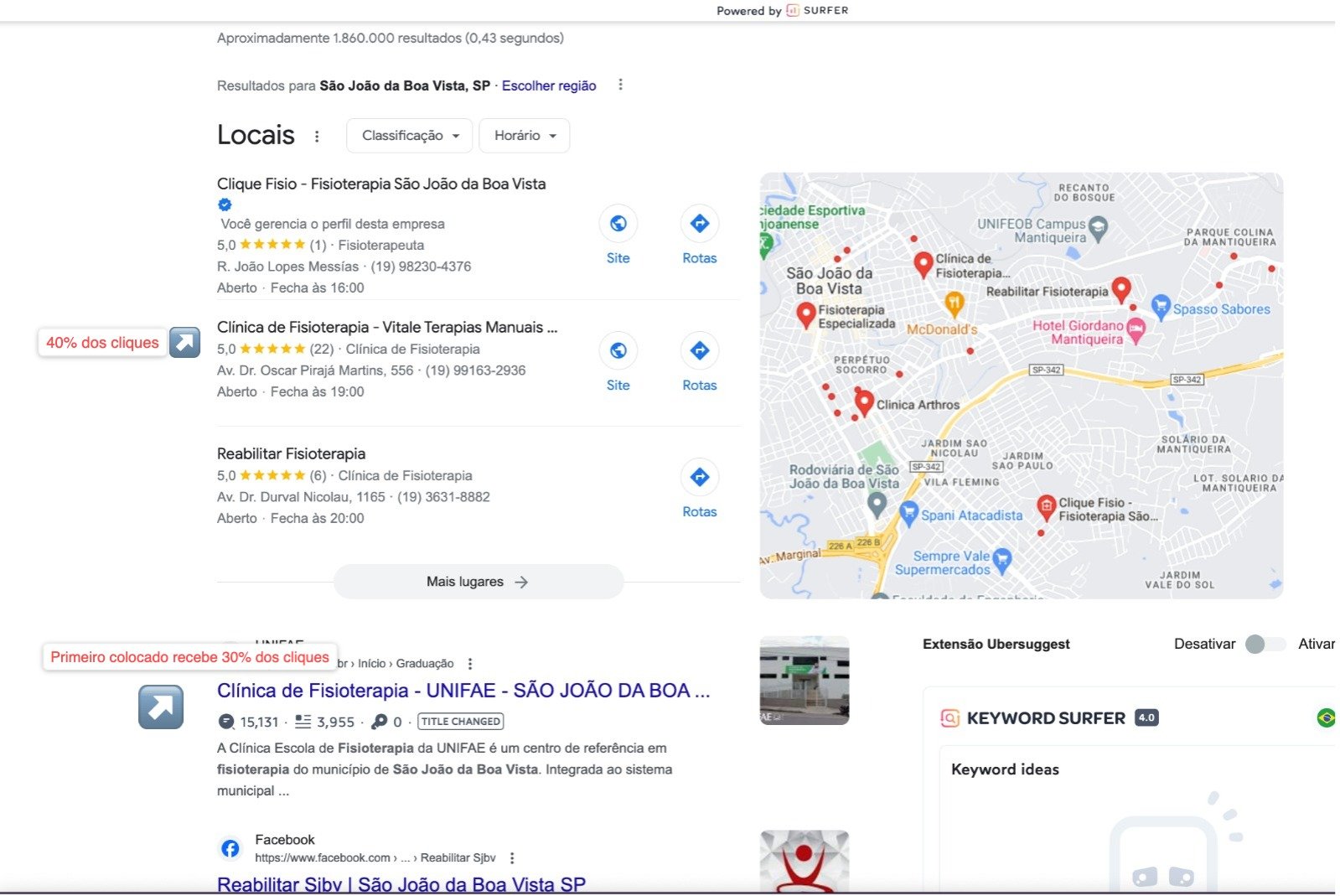Click Powered by Surfer label

[x=782, y=10]
